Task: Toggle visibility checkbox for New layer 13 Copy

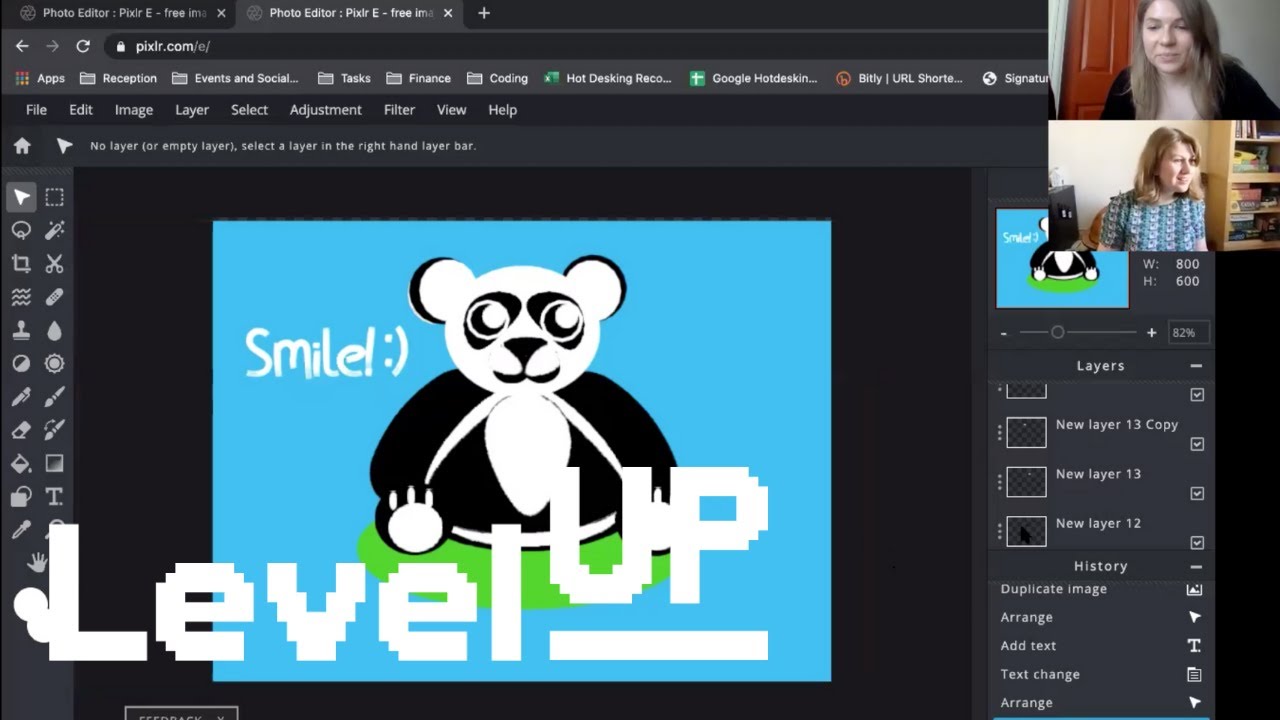Action: tap(1197, 444)
